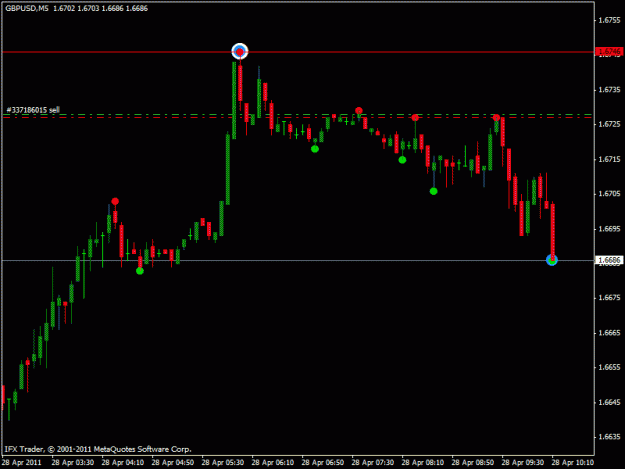The height and width of the screenshot is (469, 625).
Task: Click the 28 Apr 09:30 time label
Action: pos(523,463)
